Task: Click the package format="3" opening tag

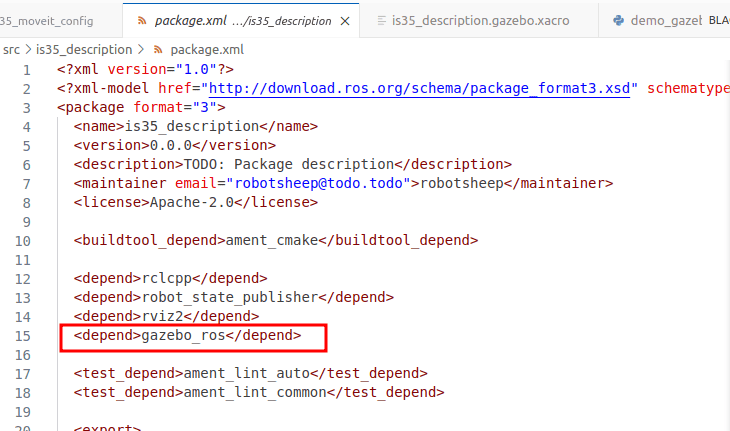Action: (x=141, y=107)
